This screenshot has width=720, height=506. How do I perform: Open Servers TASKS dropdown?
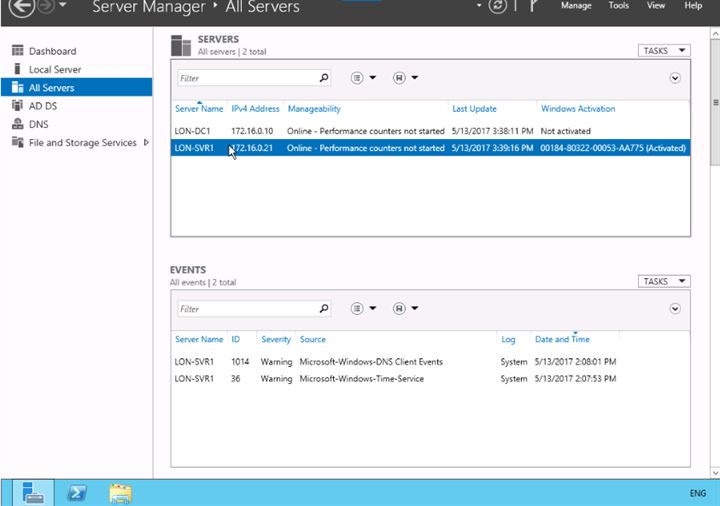coord(664,51)
